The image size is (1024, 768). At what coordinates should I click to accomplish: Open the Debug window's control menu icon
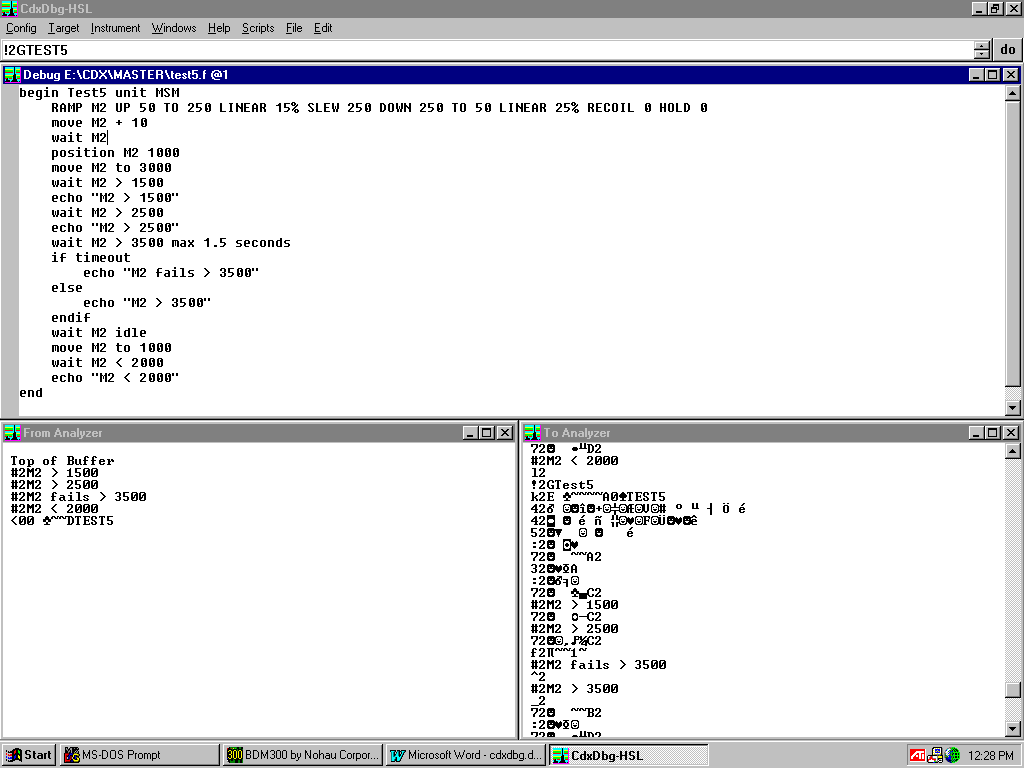[12, 74]
